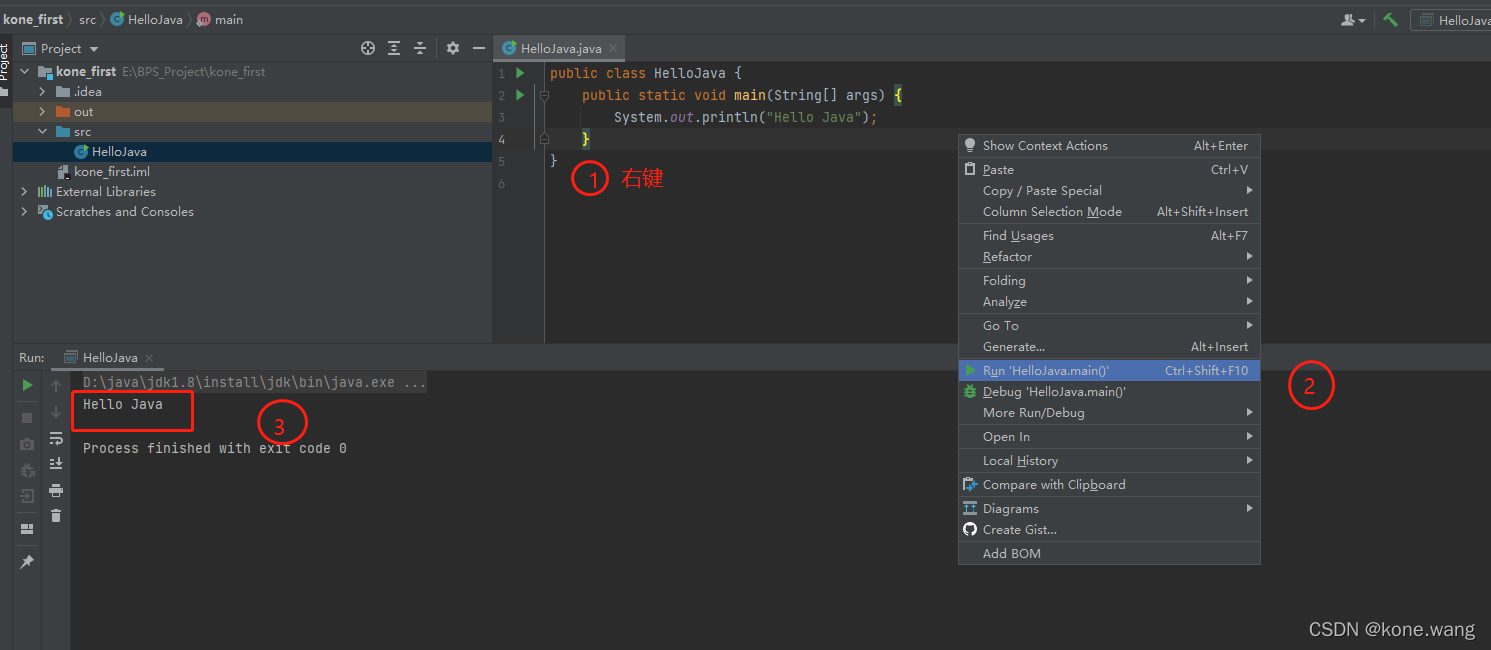Click the Expand All icon in Project panel

coord(394,48)
